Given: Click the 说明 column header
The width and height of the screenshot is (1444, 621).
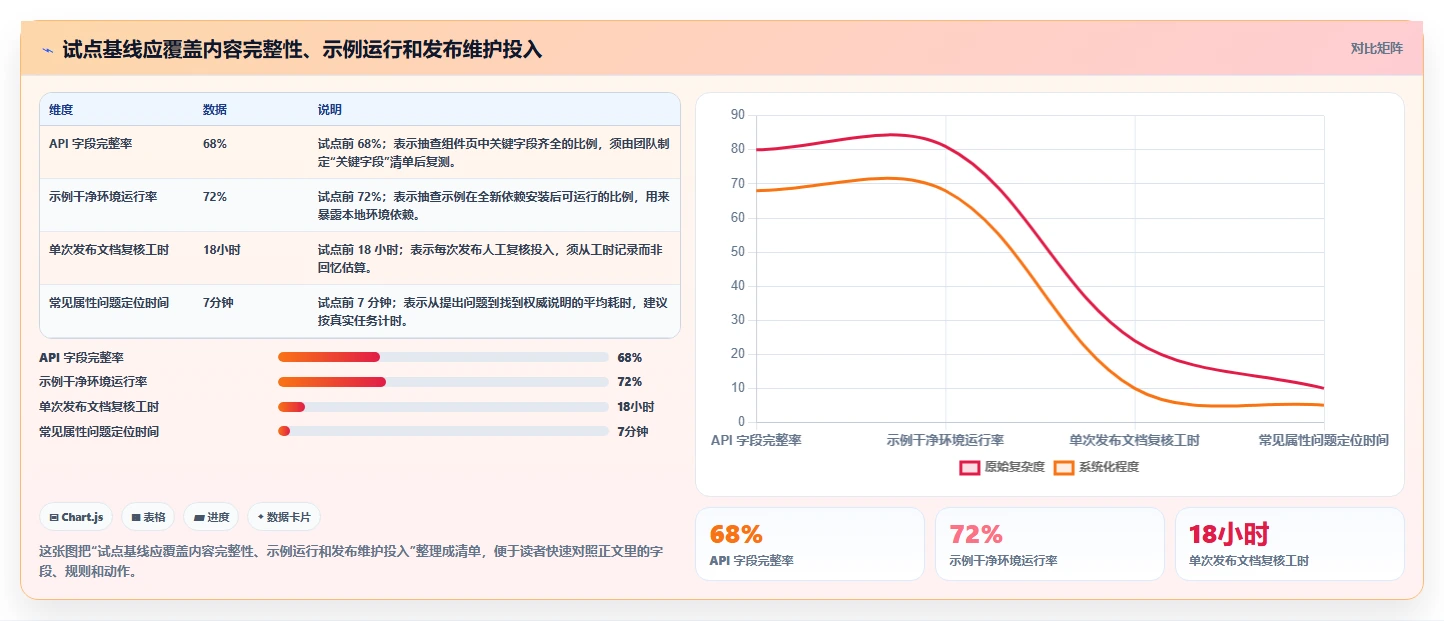Looking at the screenshot, I should 330,109.
